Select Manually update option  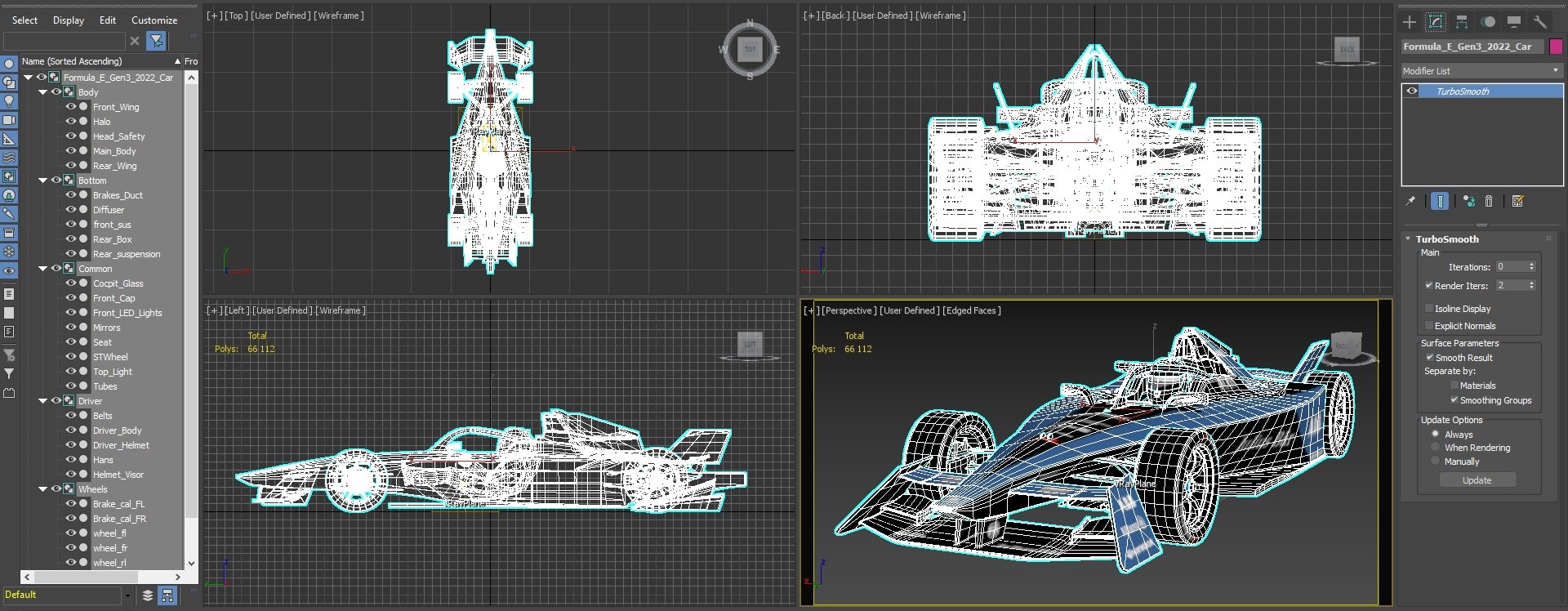pyautogui.click(x=1436, y=462)
